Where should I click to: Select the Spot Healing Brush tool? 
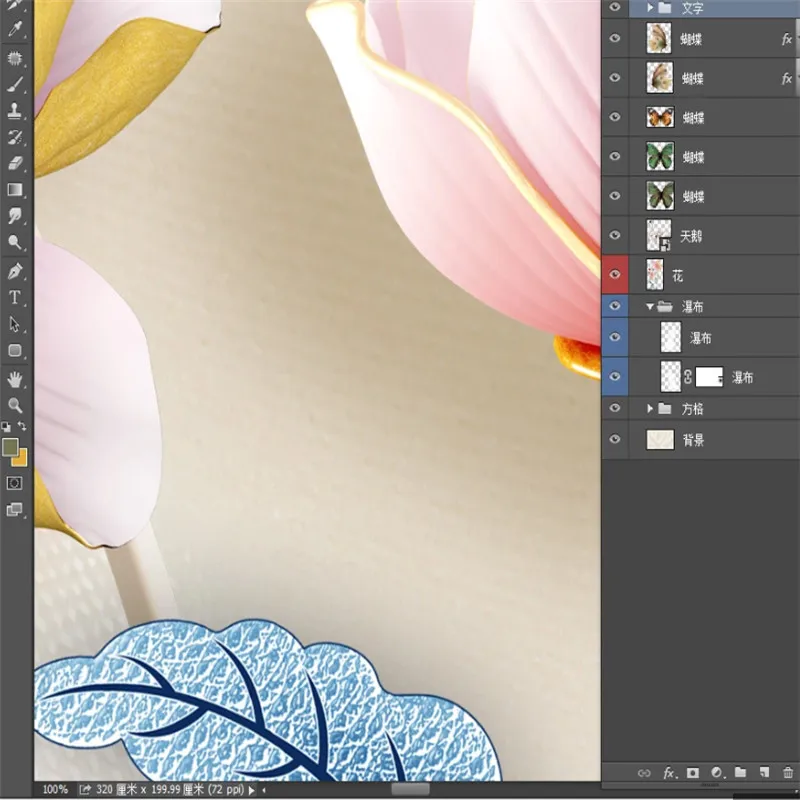coord(15,58)
